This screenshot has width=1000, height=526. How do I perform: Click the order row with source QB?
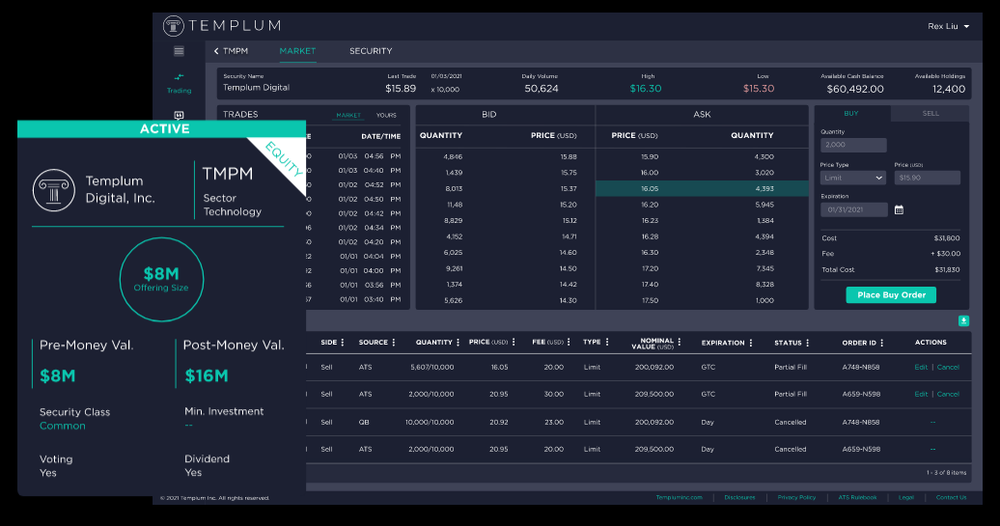point(638,422)
